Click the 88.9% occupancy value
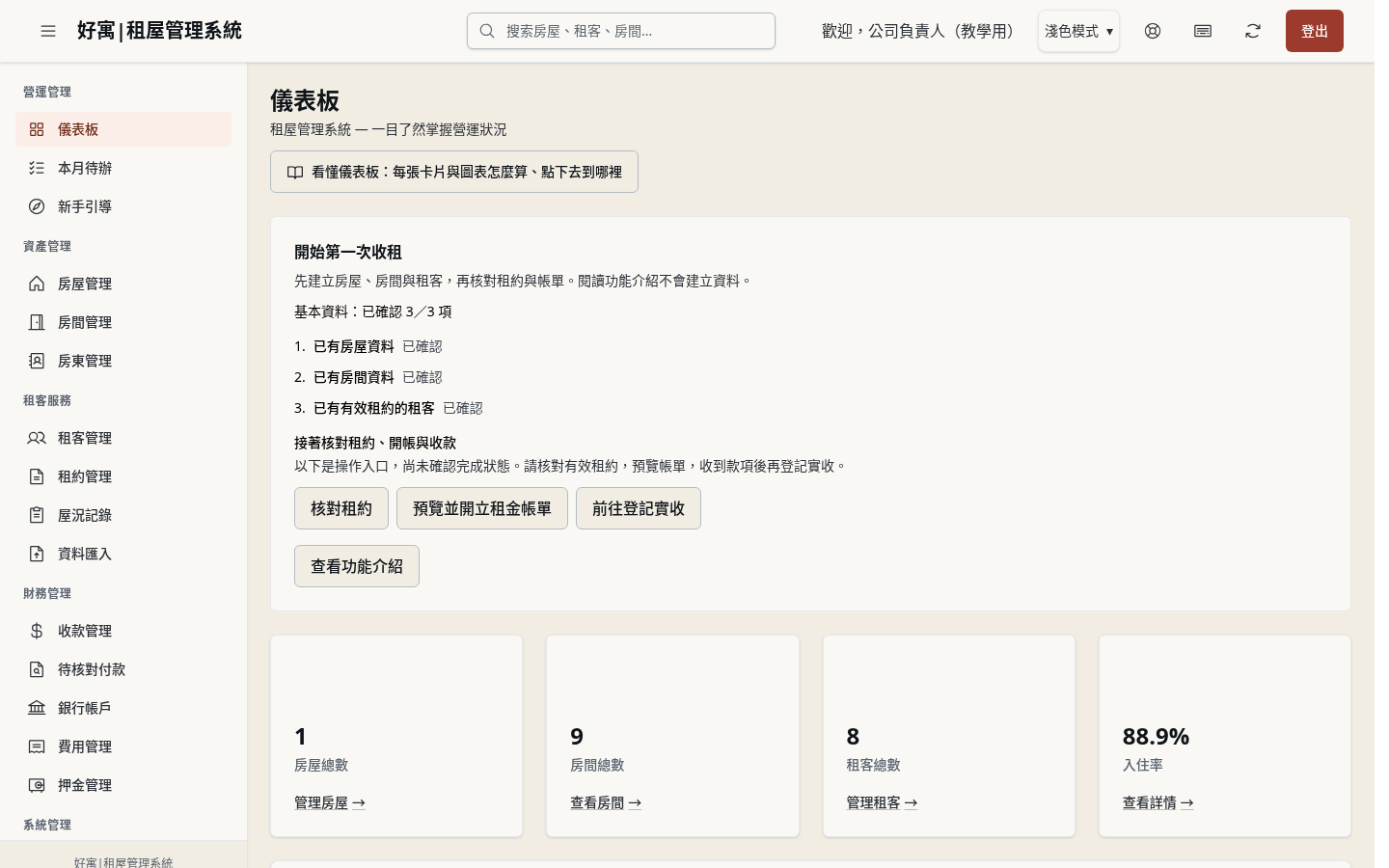Image resolution: width=1389 pixels, height=868 pixels. pos(1156,737)
